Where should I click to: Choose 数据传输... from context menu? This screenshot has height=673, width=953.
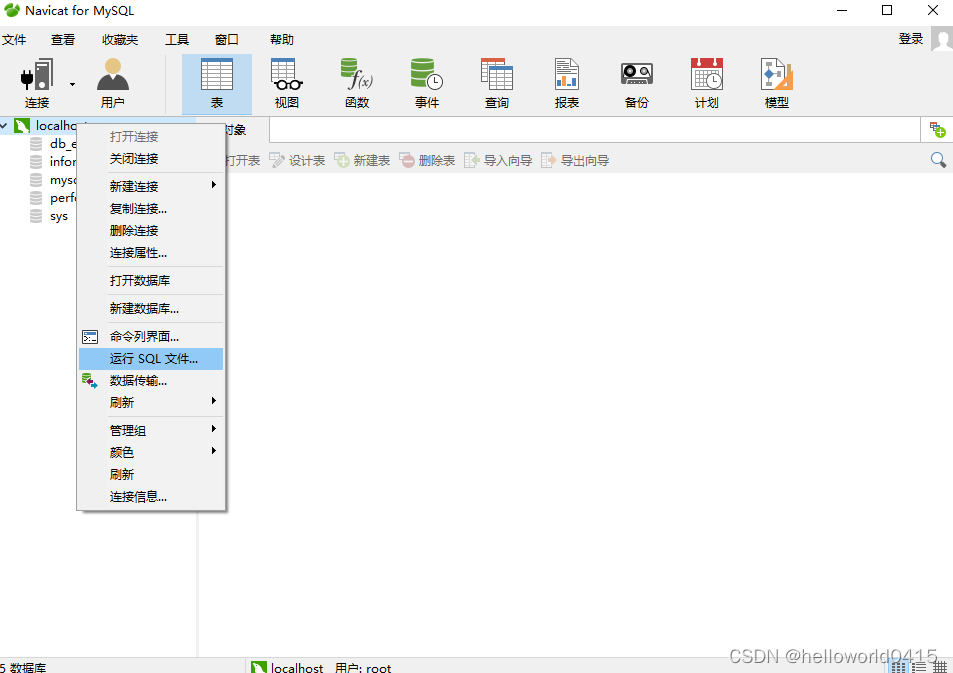pyautogui.click(x=151, y=381)
